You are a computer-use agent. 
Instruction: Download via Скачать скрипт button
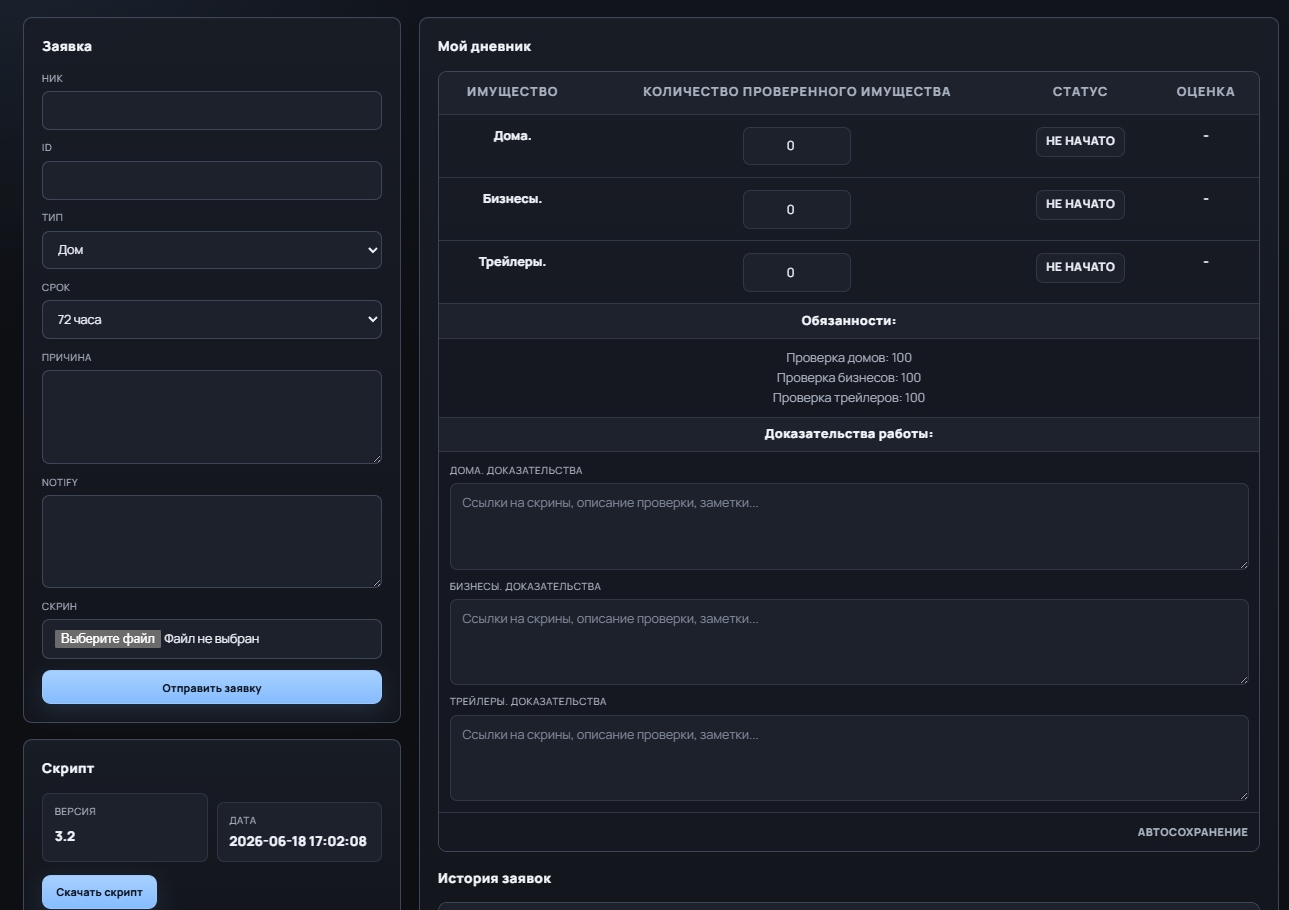(99, 892)
